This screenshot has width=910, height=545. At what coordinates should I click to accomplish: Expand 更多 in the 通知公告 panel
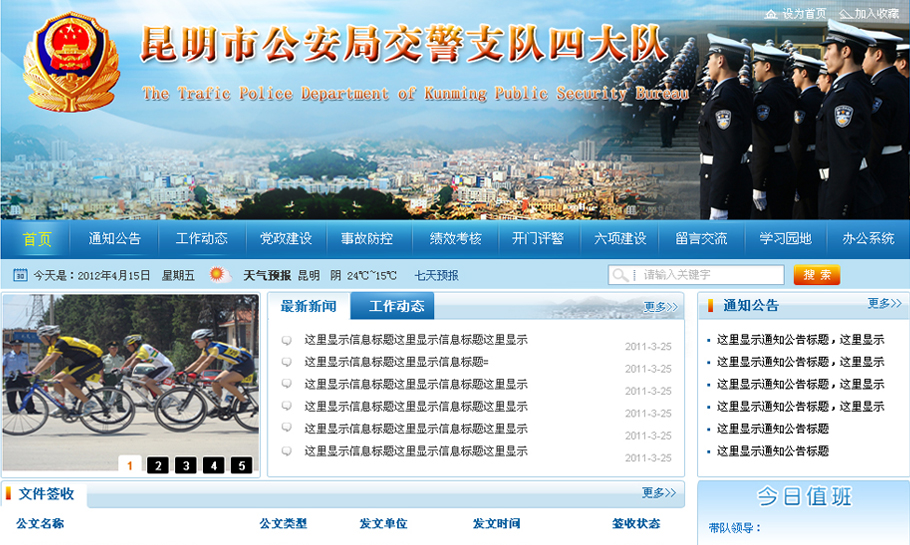(x=884, y=304)
